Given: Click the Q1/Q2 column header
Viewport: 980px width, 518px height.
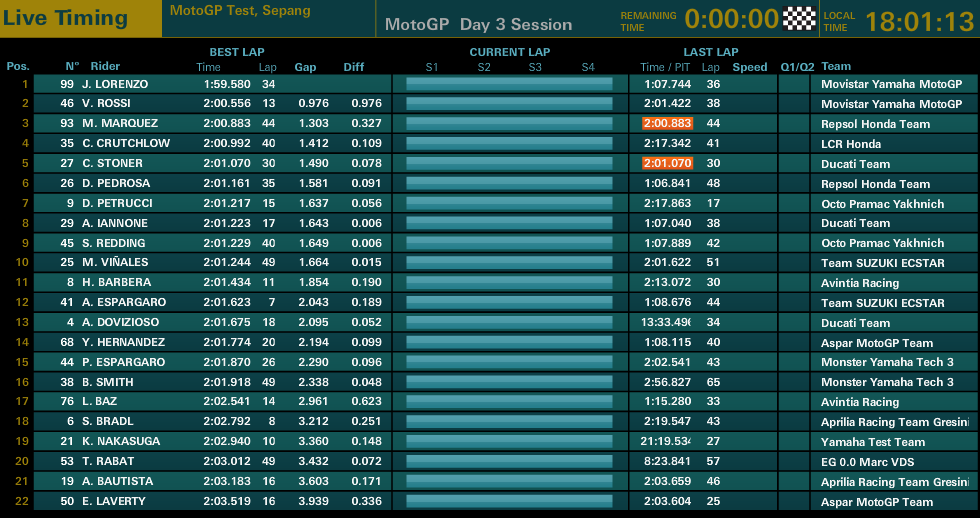Looking at the screenshot, I should click(x=797, y=67).
